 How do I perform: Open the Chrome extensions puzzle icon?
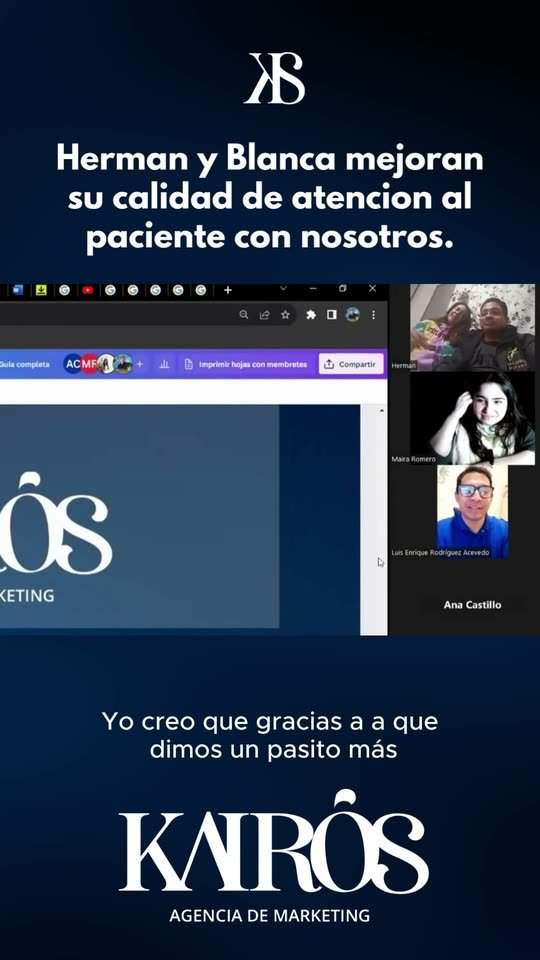coord(311,315)
